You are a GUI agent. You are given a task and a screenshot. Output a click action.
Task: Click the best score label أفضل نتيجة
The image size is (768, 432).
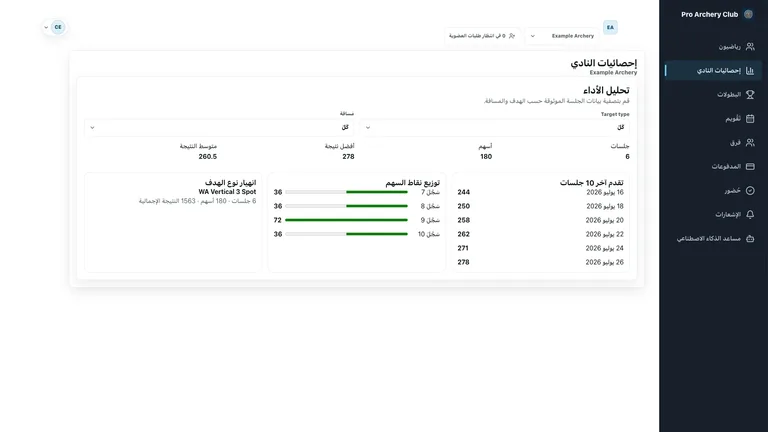coord(339,146)
